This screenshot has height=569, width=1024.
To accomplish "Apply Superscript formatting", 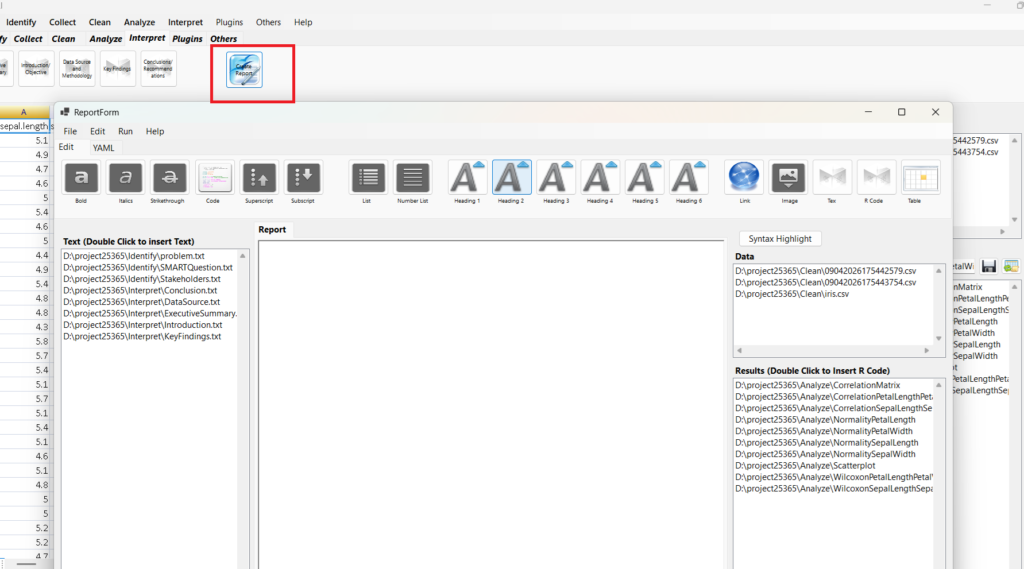I will click(259, 177).
